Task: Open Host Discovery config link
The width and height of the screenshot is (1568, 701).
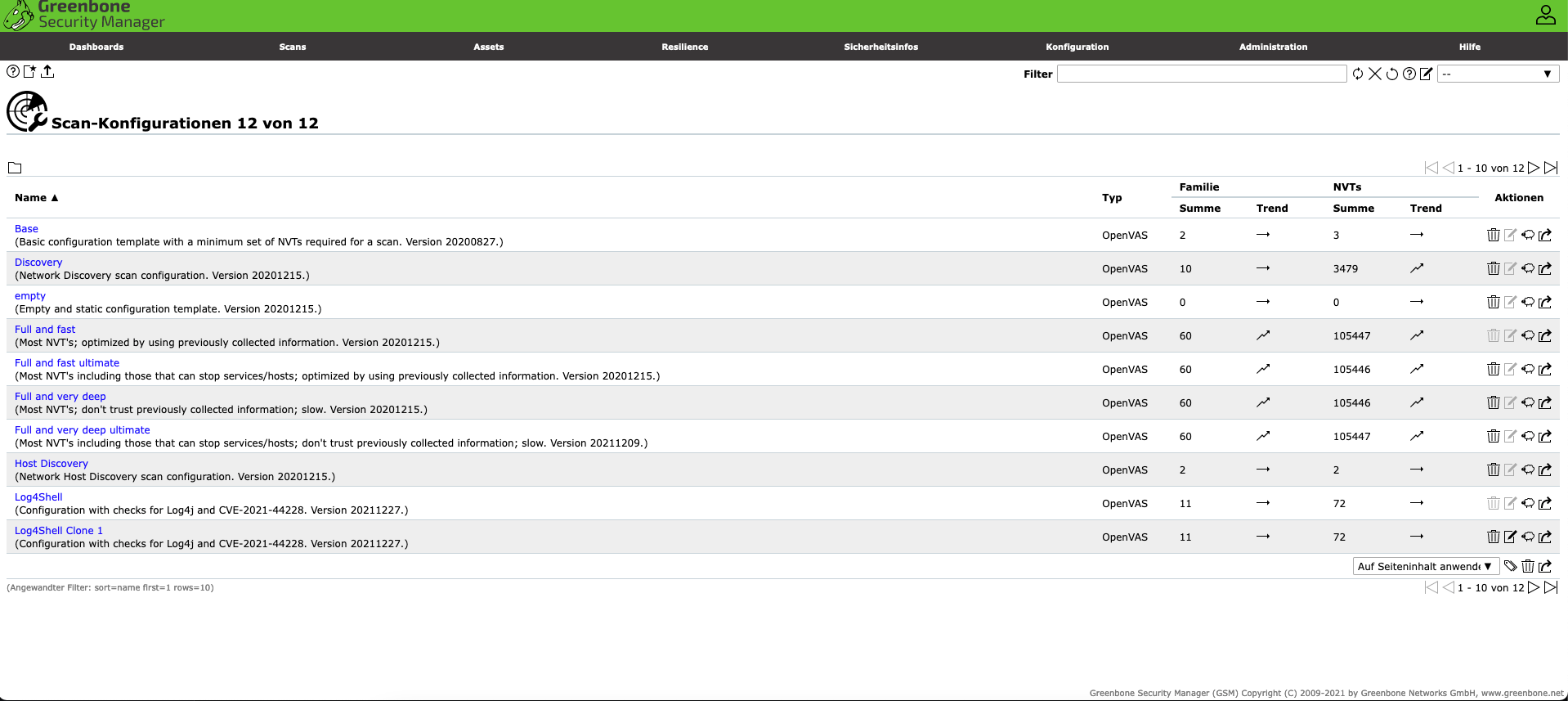Action: click(52, 464)
